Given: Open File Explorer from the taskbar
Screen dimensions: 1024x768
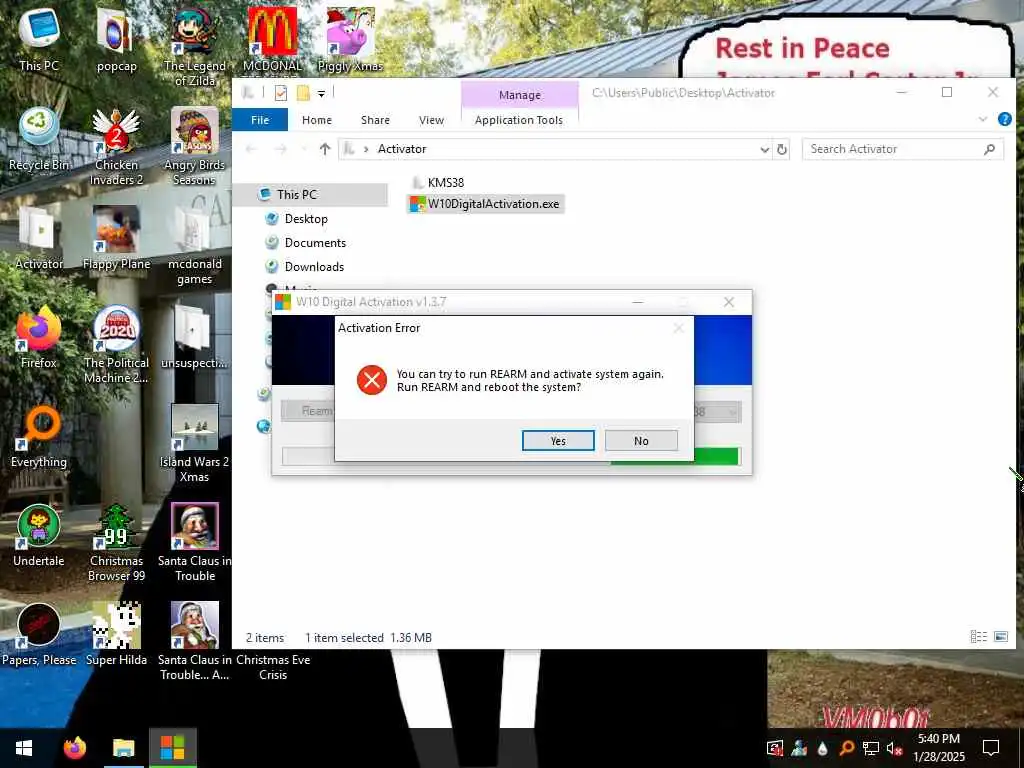Looking at the screenshot, I should click(x=123, y=748).
